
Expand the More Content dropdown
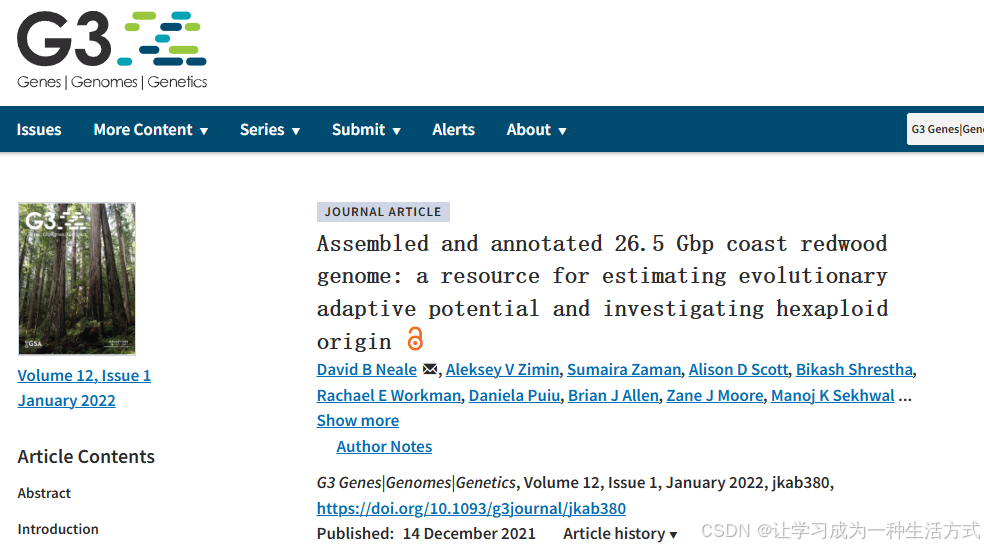point(151,130)
